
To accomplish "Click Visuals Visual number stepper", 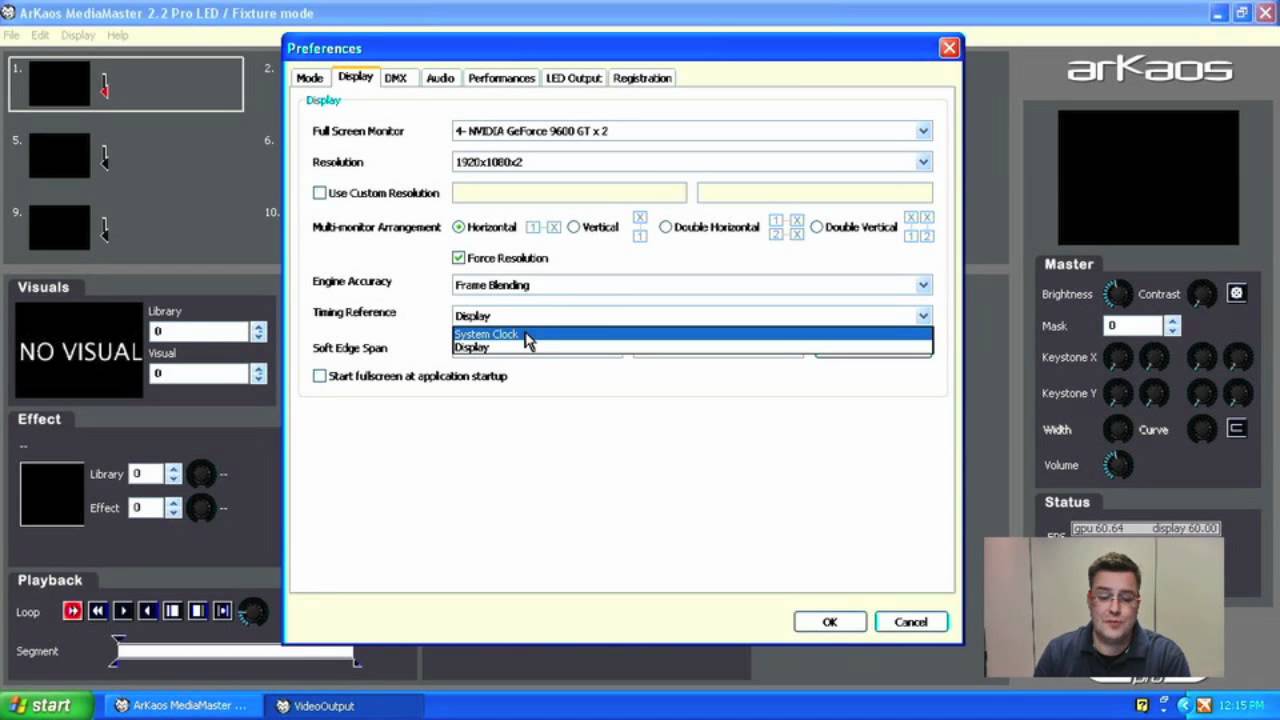I will click(258, 373).
